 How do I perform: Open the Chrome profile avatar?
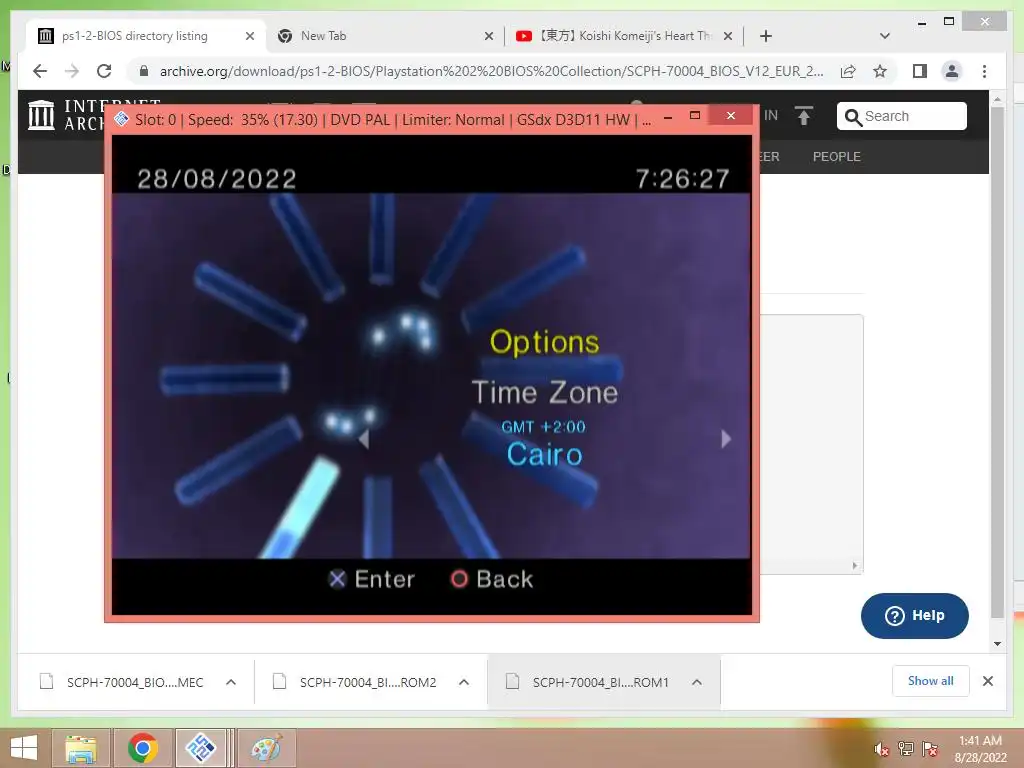coord(952,71)
